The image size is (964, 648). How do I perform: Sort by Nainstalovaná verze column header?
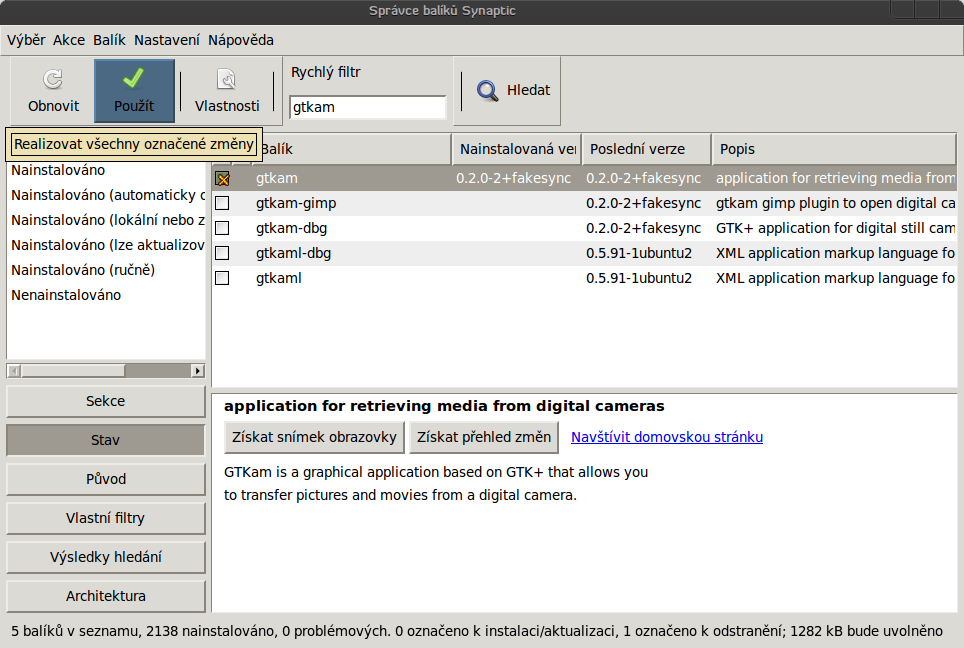(517, 149)
